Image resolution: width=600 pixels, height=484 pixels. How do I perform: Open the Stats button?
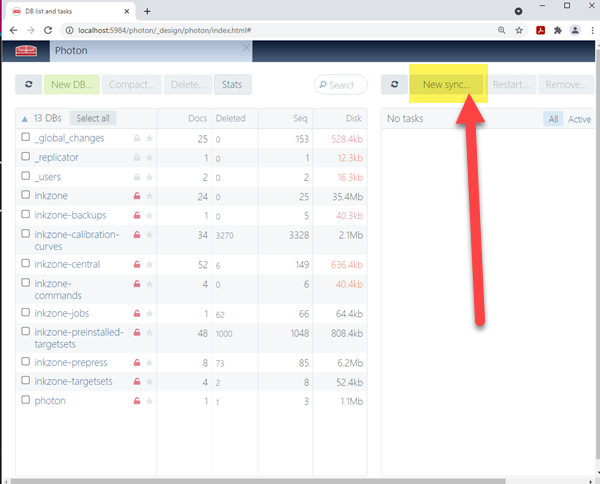pos(232,84)
